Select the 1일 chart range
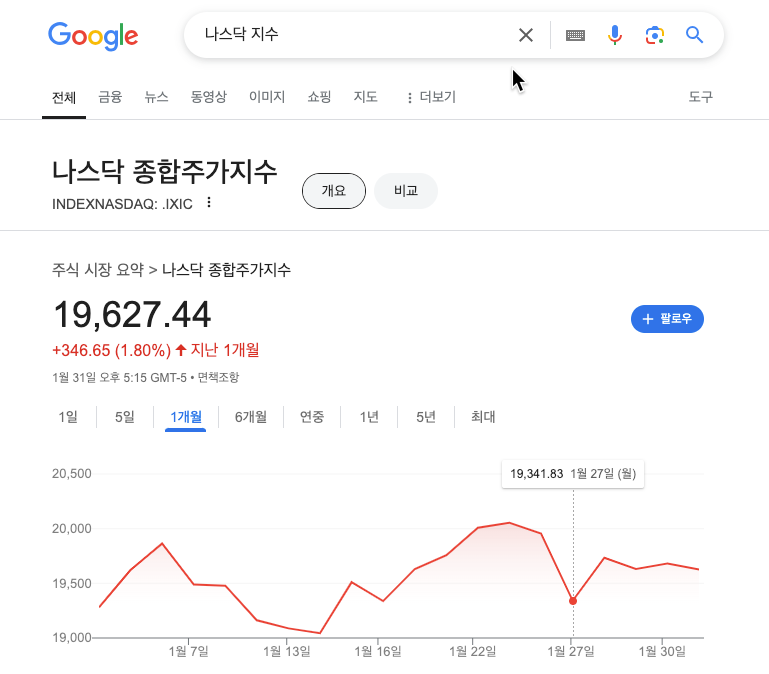 coord(68,417)
